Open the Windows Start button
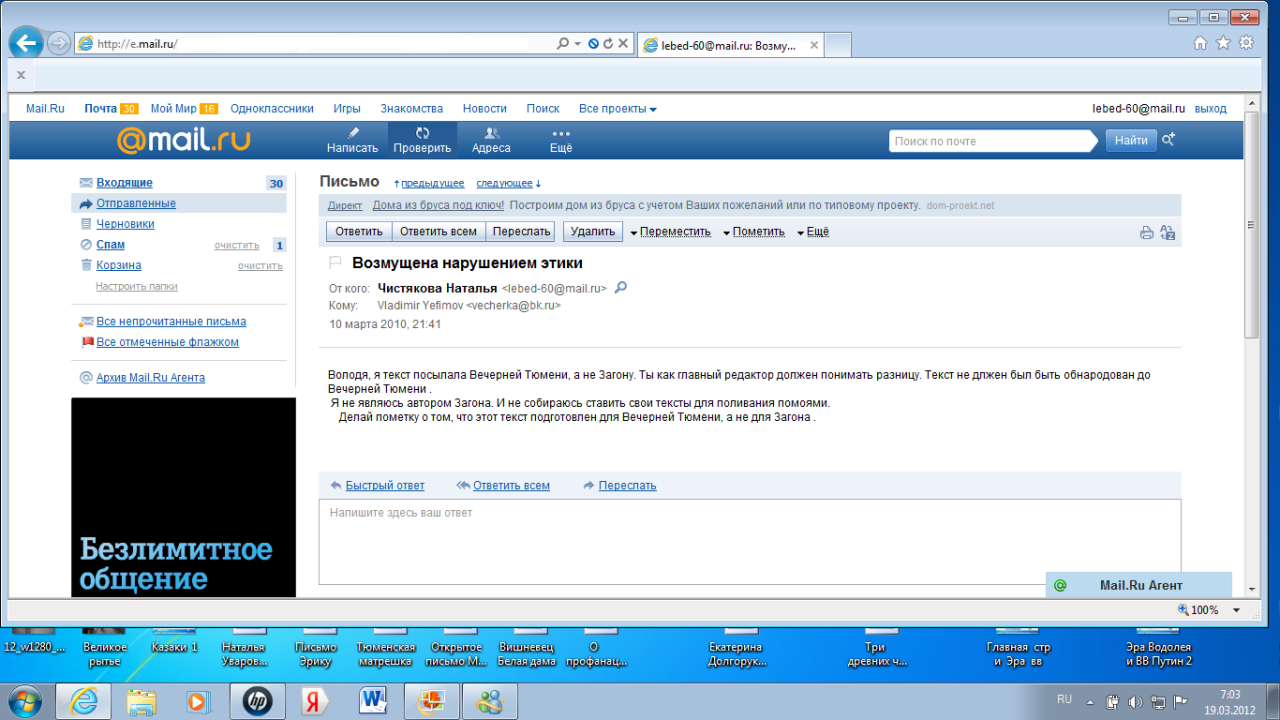 24,701
